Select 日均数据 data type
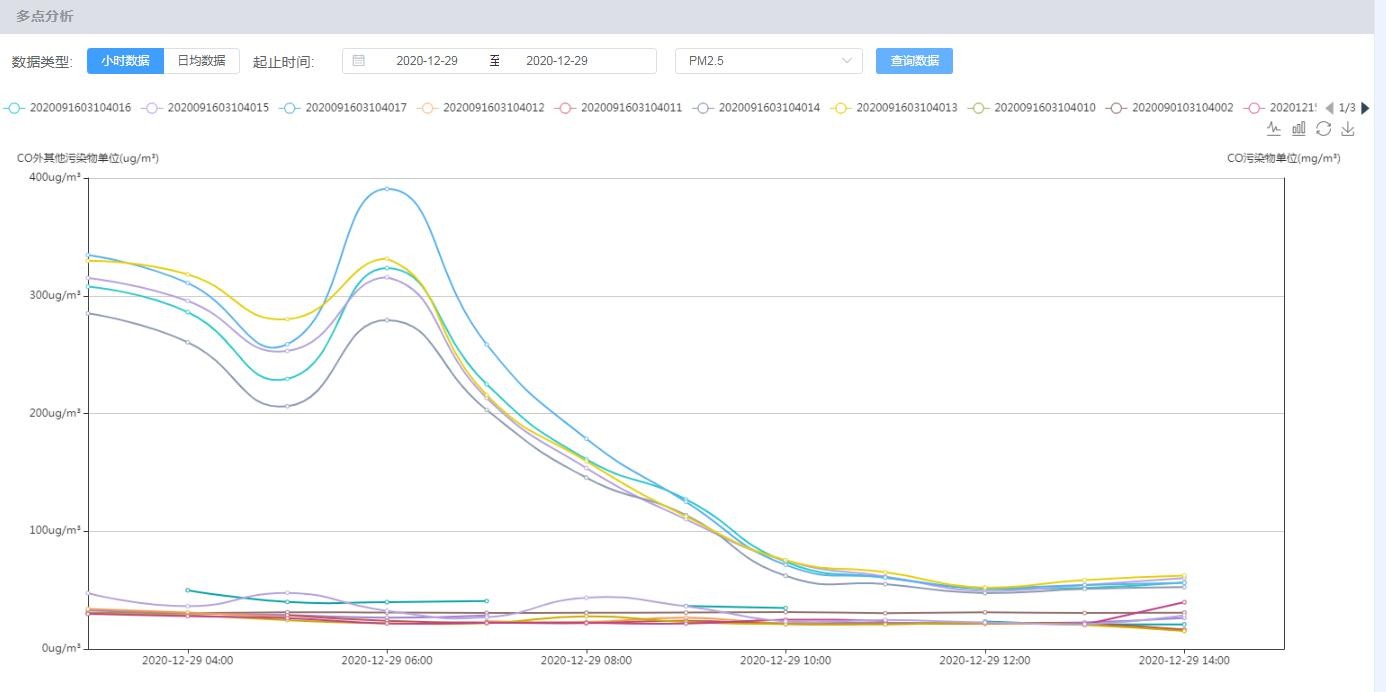 201,61
